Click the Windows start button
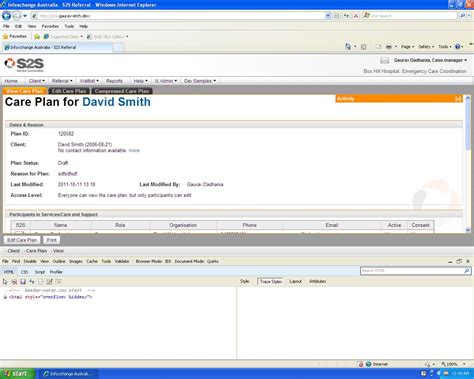The width and height of the screenshot is (474, 379). (17, 374)
